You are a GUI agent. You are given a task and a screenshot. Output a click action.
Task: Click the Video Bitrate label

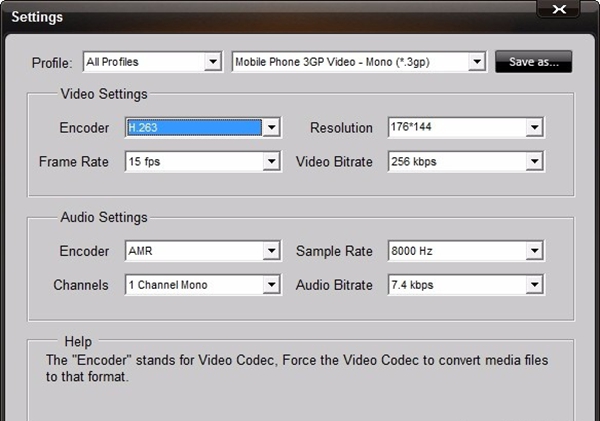tap(334, 162)
